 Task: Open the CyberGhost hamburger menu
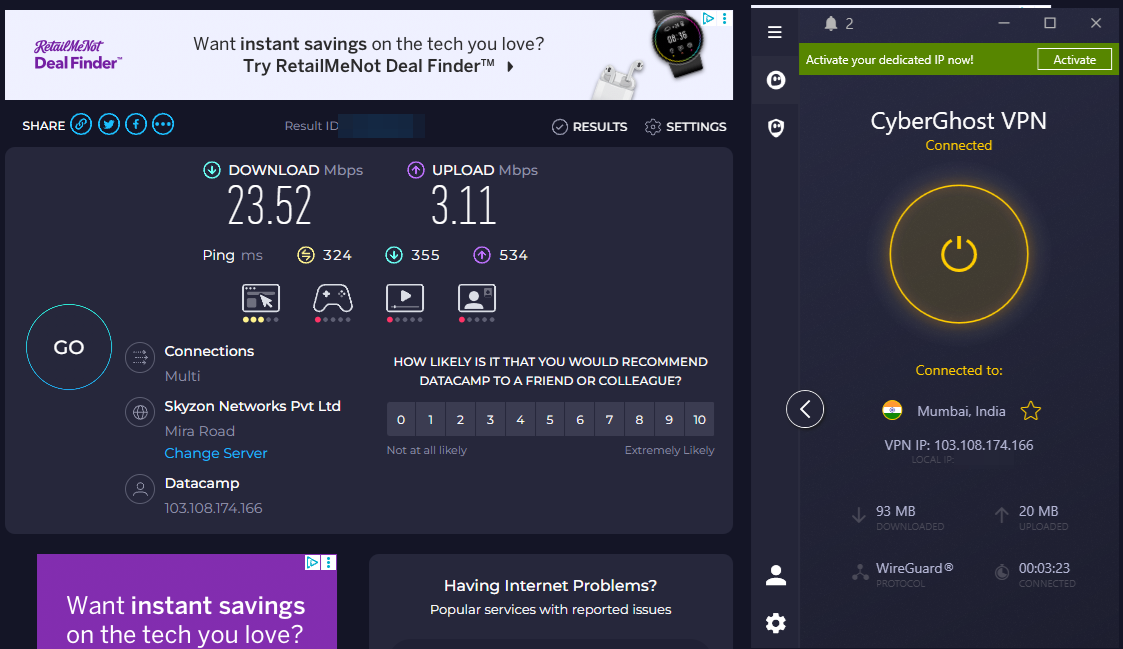[x=774, y=32]
